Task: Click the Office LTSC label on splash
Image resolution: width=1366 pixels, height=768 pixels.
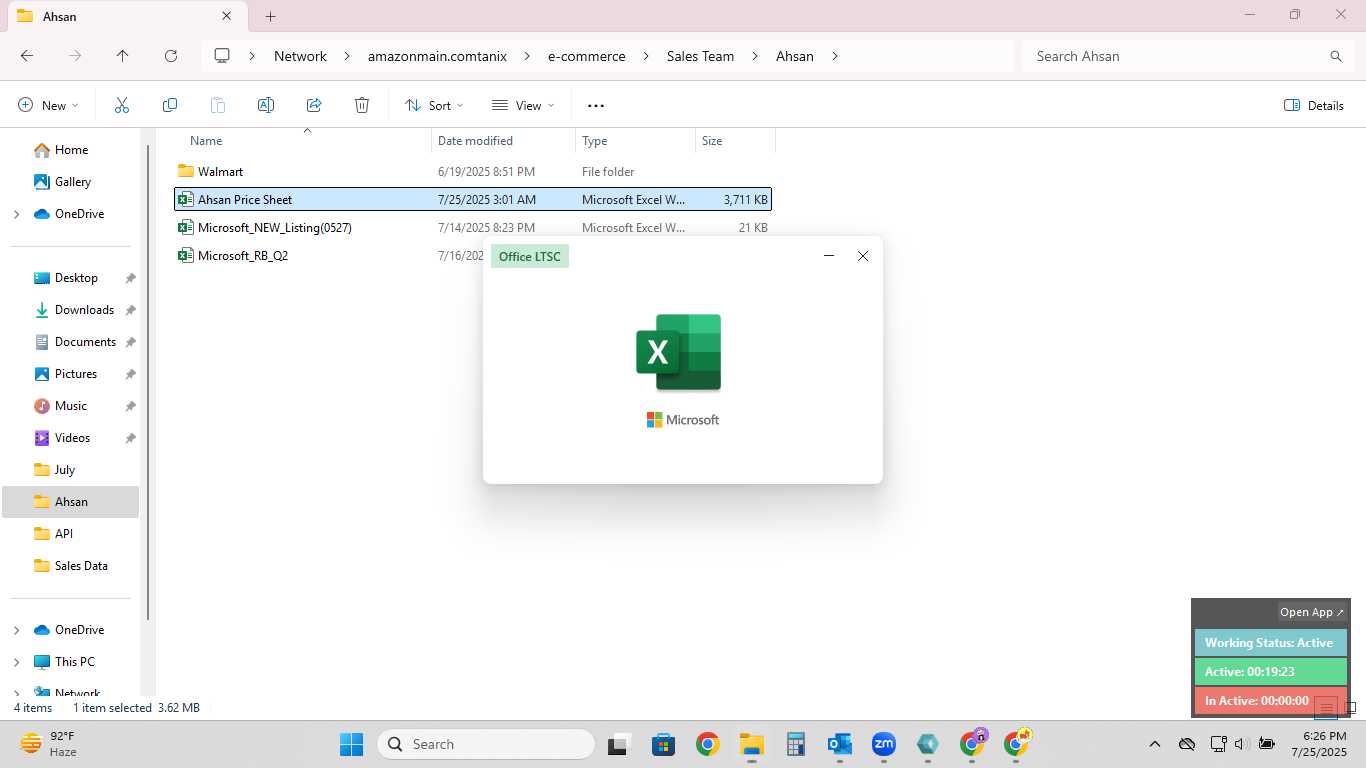Action: pyautogui.click(x=530, y=257)
